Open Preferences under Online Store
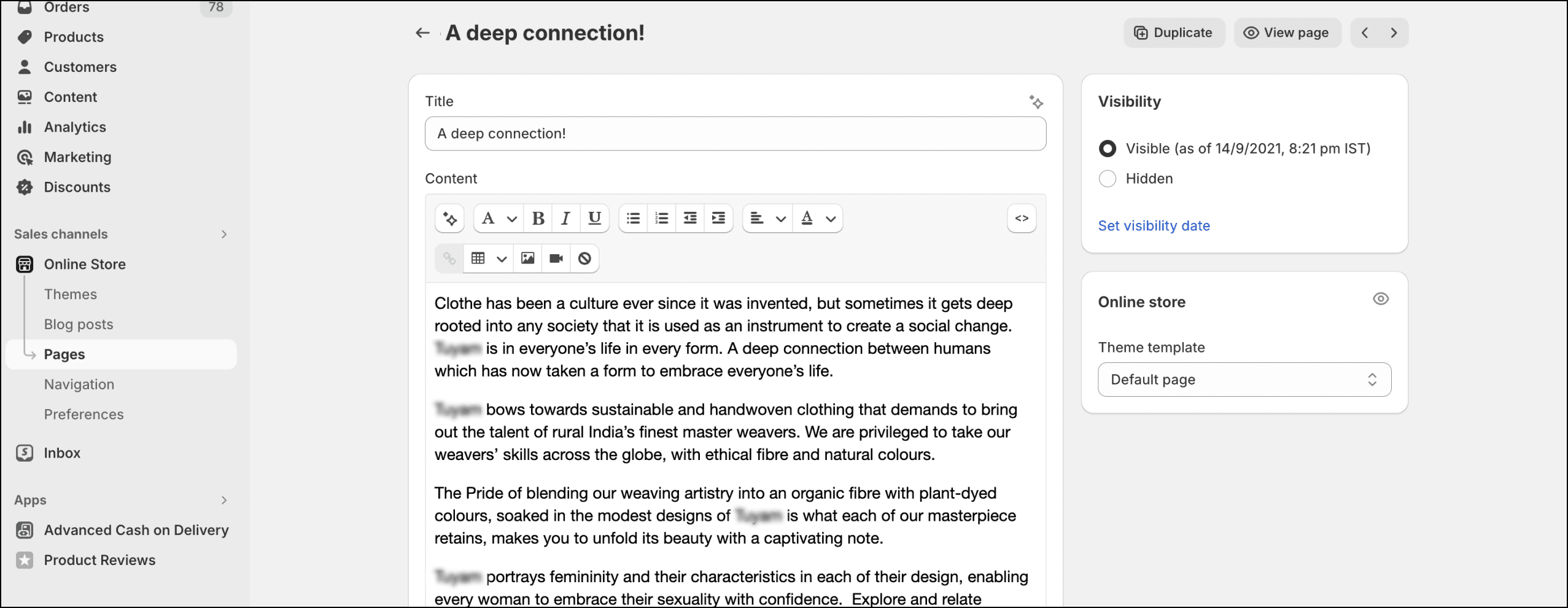Image resolution: width=1568 pixels, height=608 pixels. [83, 415]
